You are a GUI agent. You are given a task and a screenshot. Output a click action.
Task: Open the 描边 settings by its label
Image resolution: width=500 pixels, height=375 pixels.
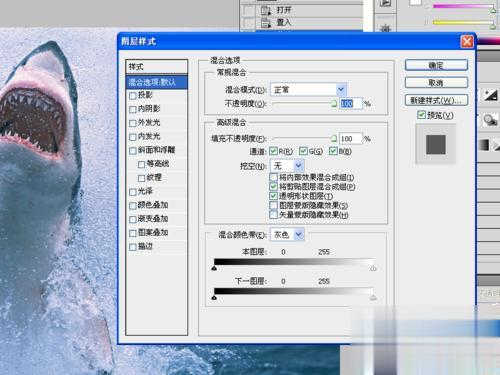point(145,246)
